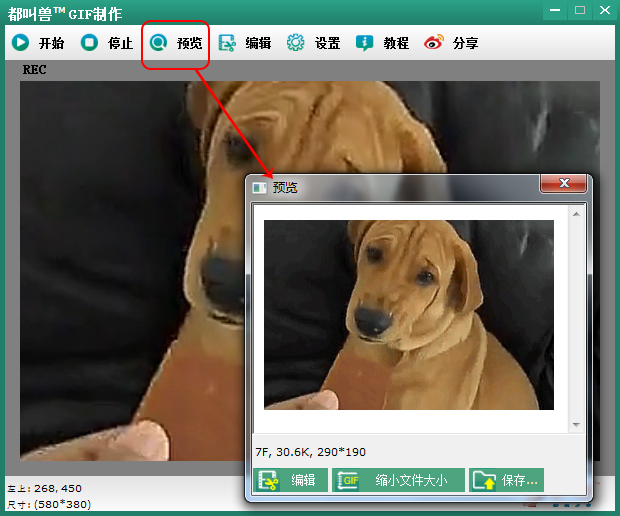This screenshot has width=620, height=516.
Task: Click 编辑 button in preview dialog
Action: tap(291, 480)
